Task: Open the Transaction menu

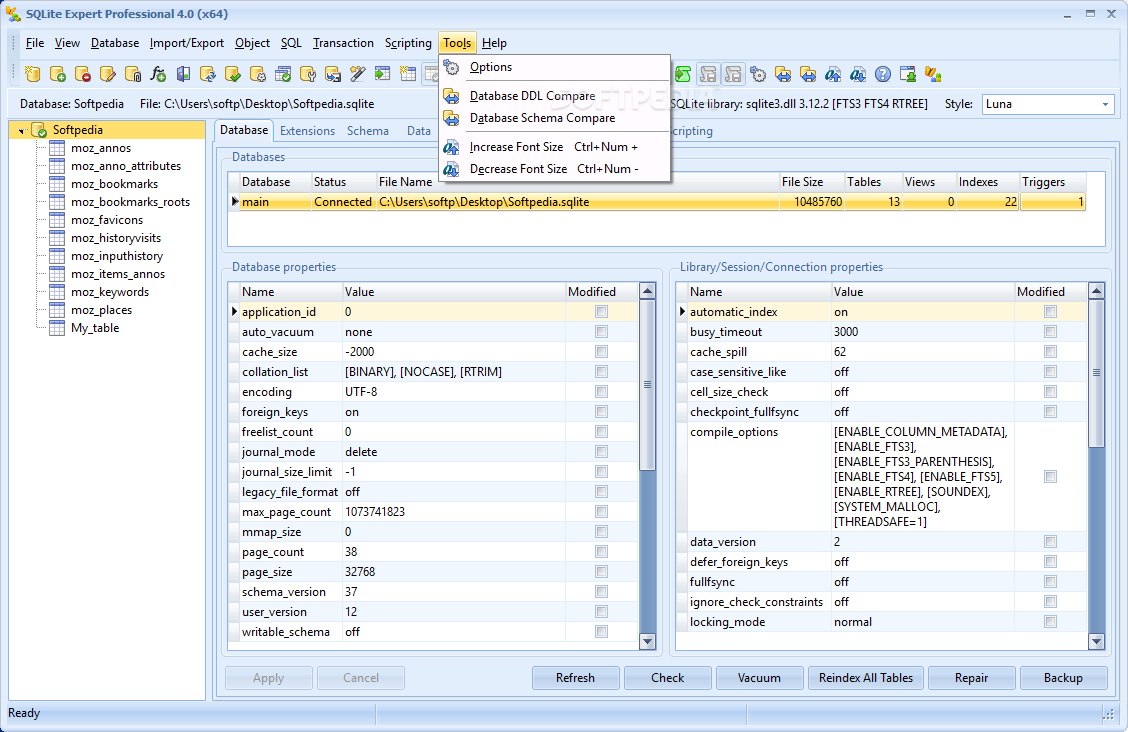Action: 343,43
